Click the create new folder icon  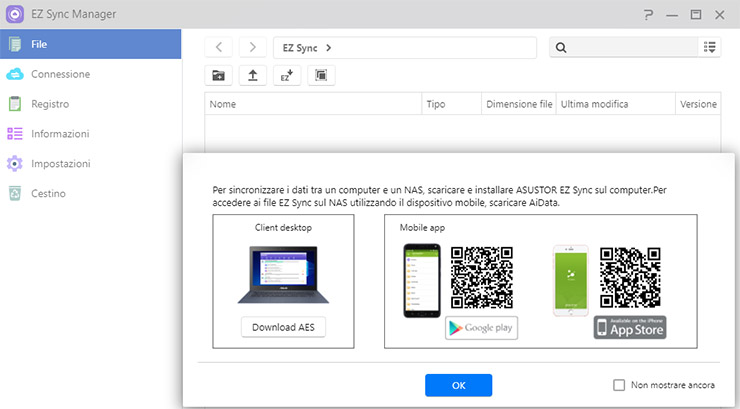[x=219, y=75]
